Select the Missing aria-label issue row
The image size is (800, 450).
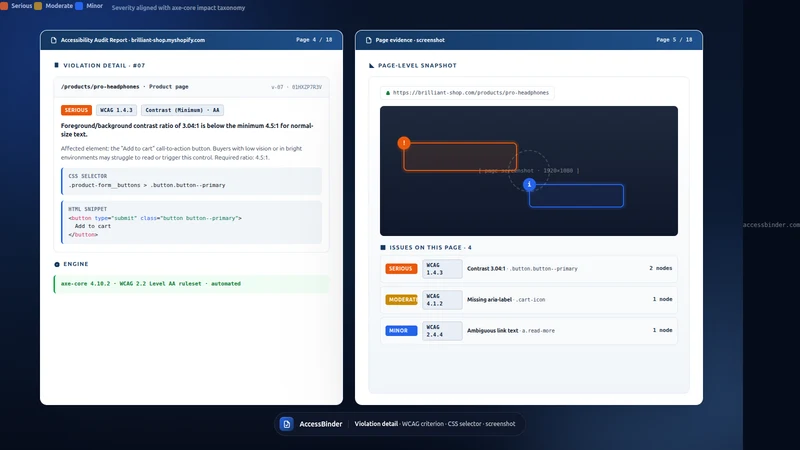(x=529, y=300)
